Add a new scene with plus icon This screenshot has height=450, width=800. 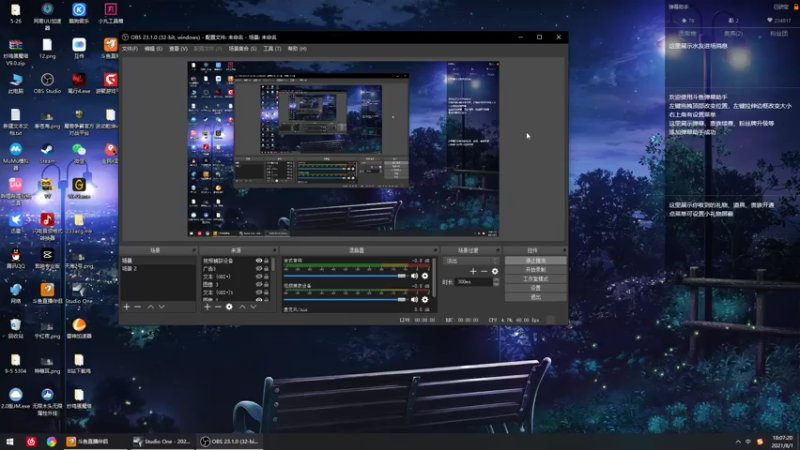[127, 307]
